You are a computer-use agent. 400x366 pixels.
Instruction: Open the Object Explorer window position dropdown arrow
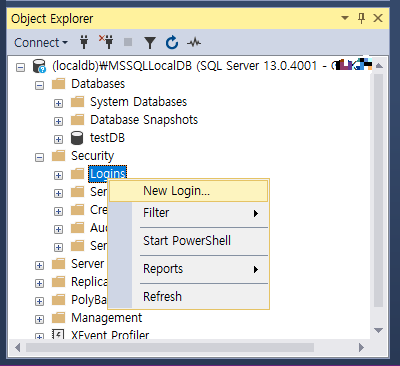(x=345, y=18)
